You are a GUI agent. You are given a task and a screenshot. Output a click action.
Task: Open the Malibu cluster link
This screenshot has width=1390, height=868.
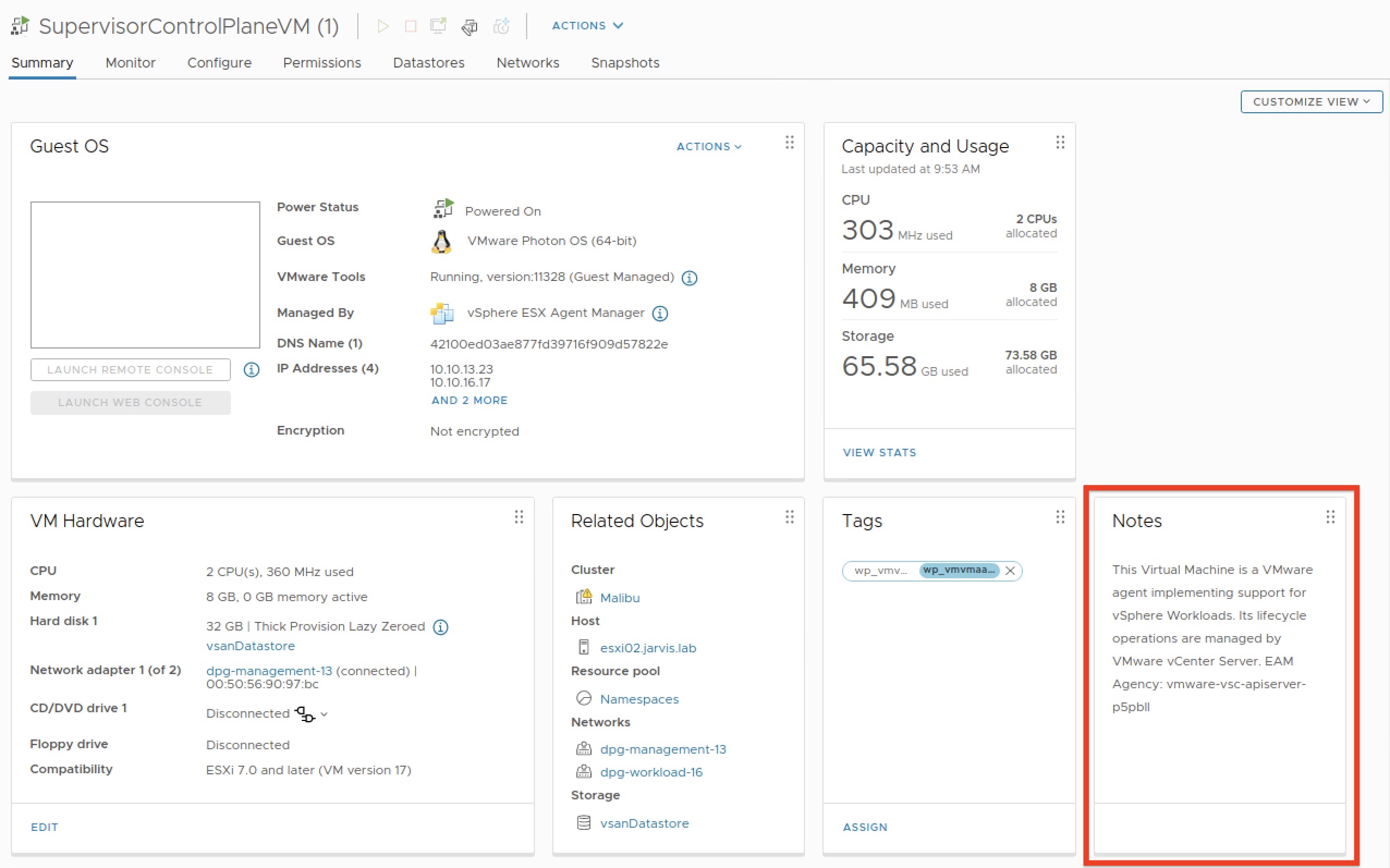tap(619, 597)
